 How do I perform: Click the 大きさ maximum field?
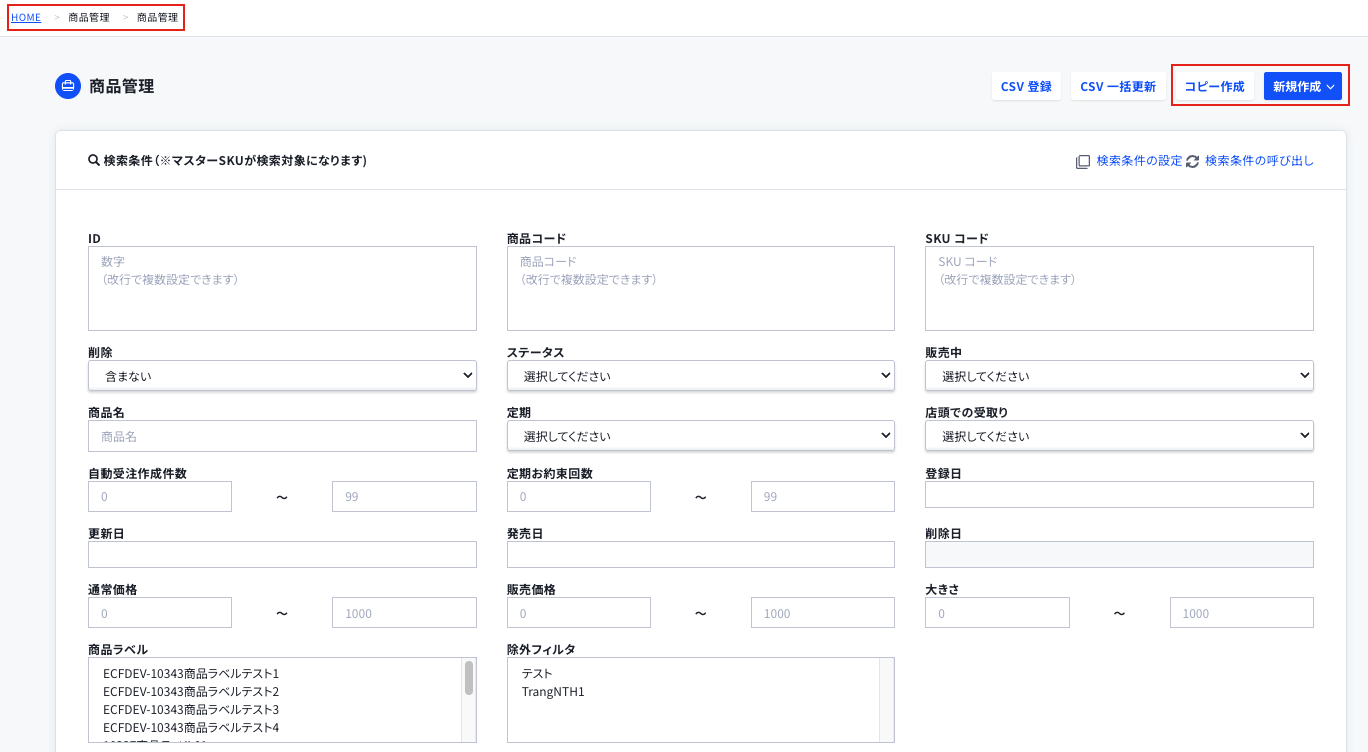(x=1242, y=613)
